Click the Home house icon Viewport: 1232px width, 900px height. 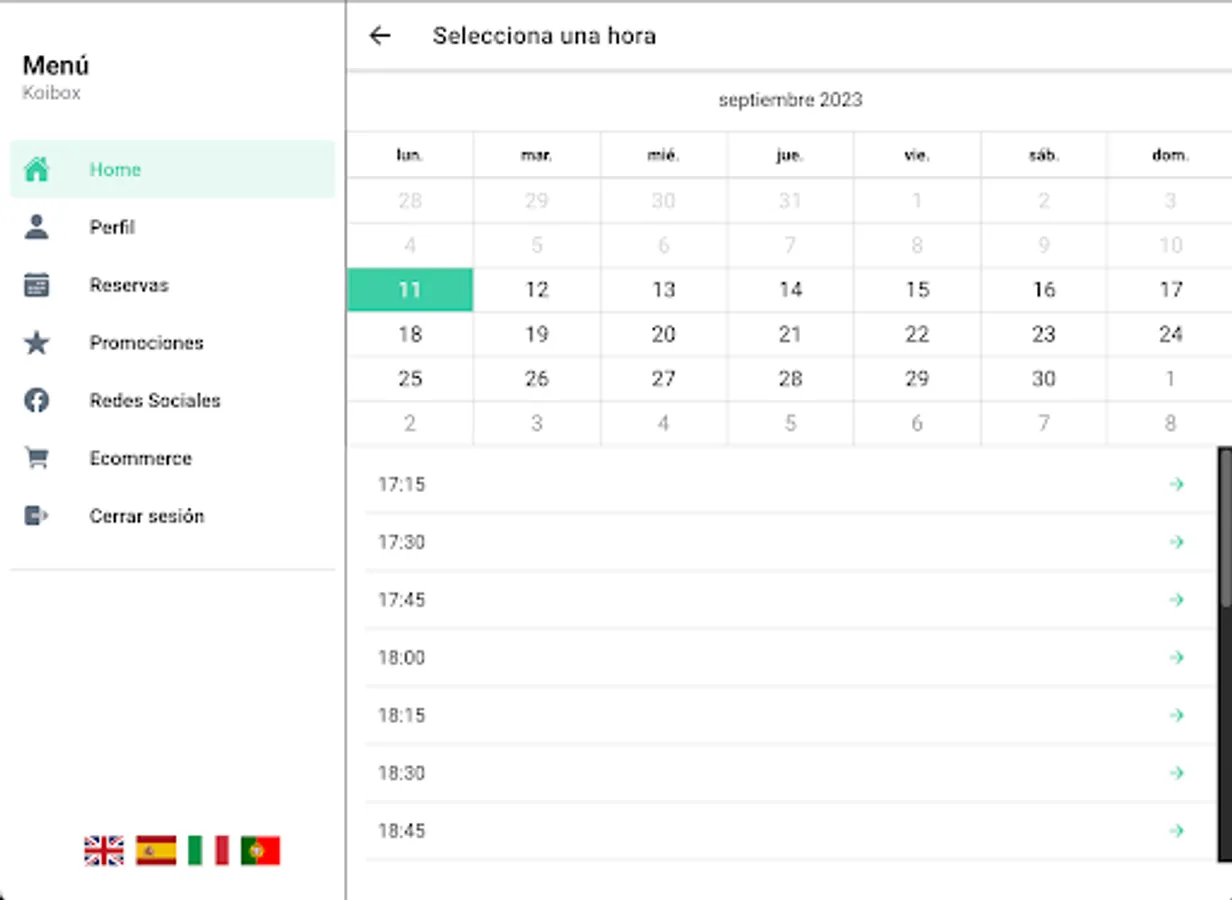tap(37, 169)
